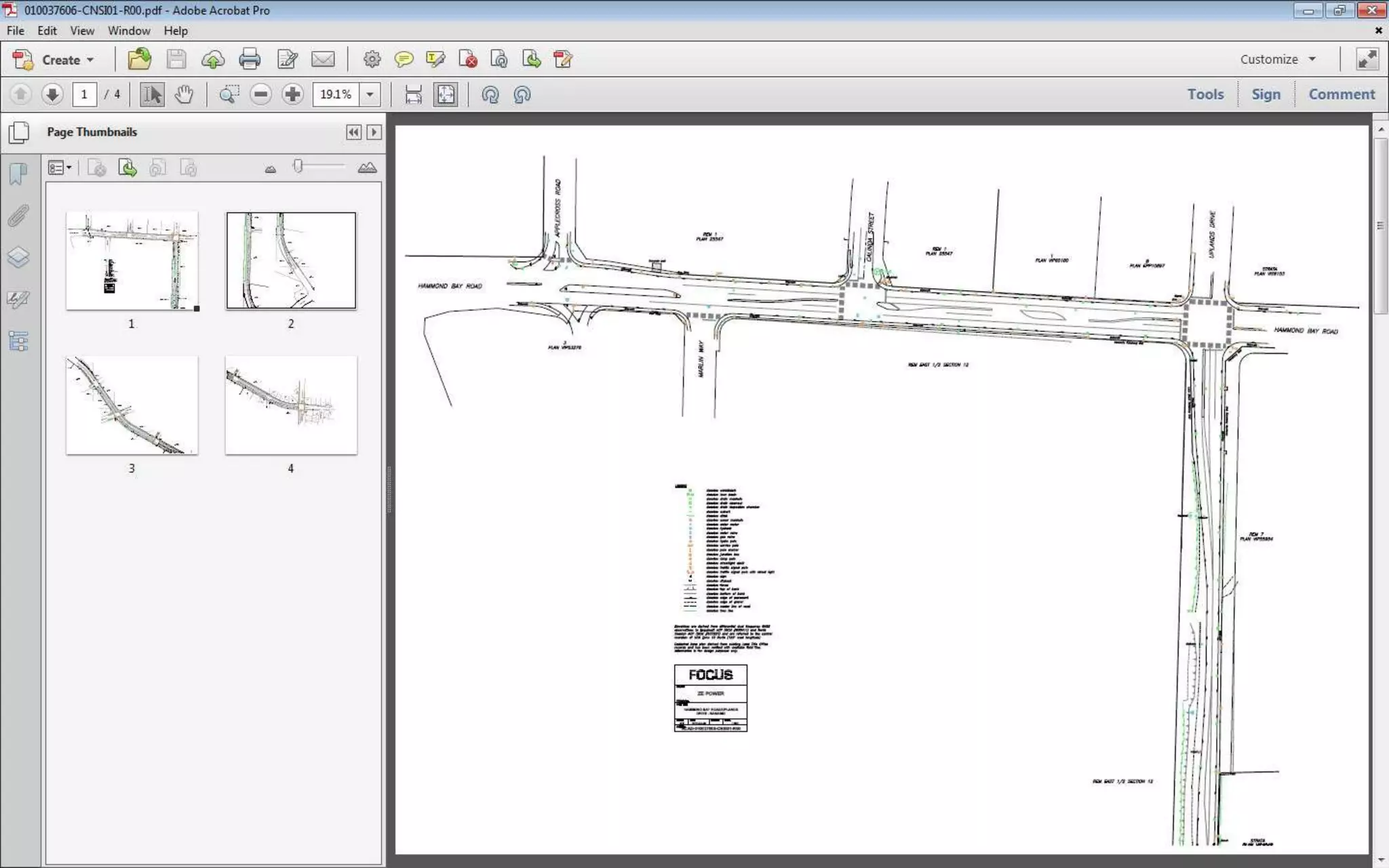Toggle fit one full page view

coord(446,94)
